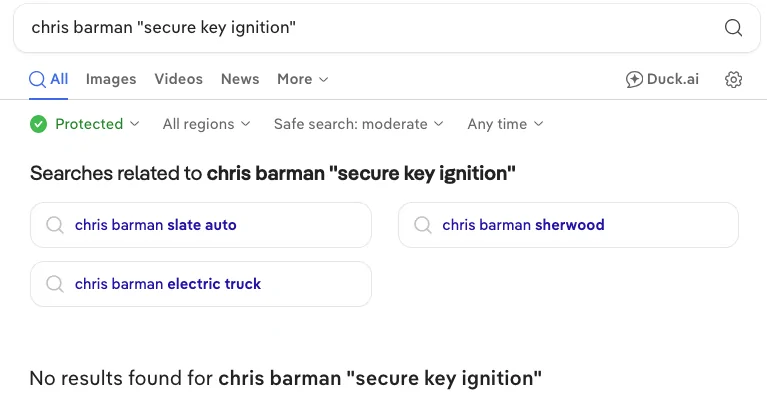Open the settings gear icon

coord(733,80)
